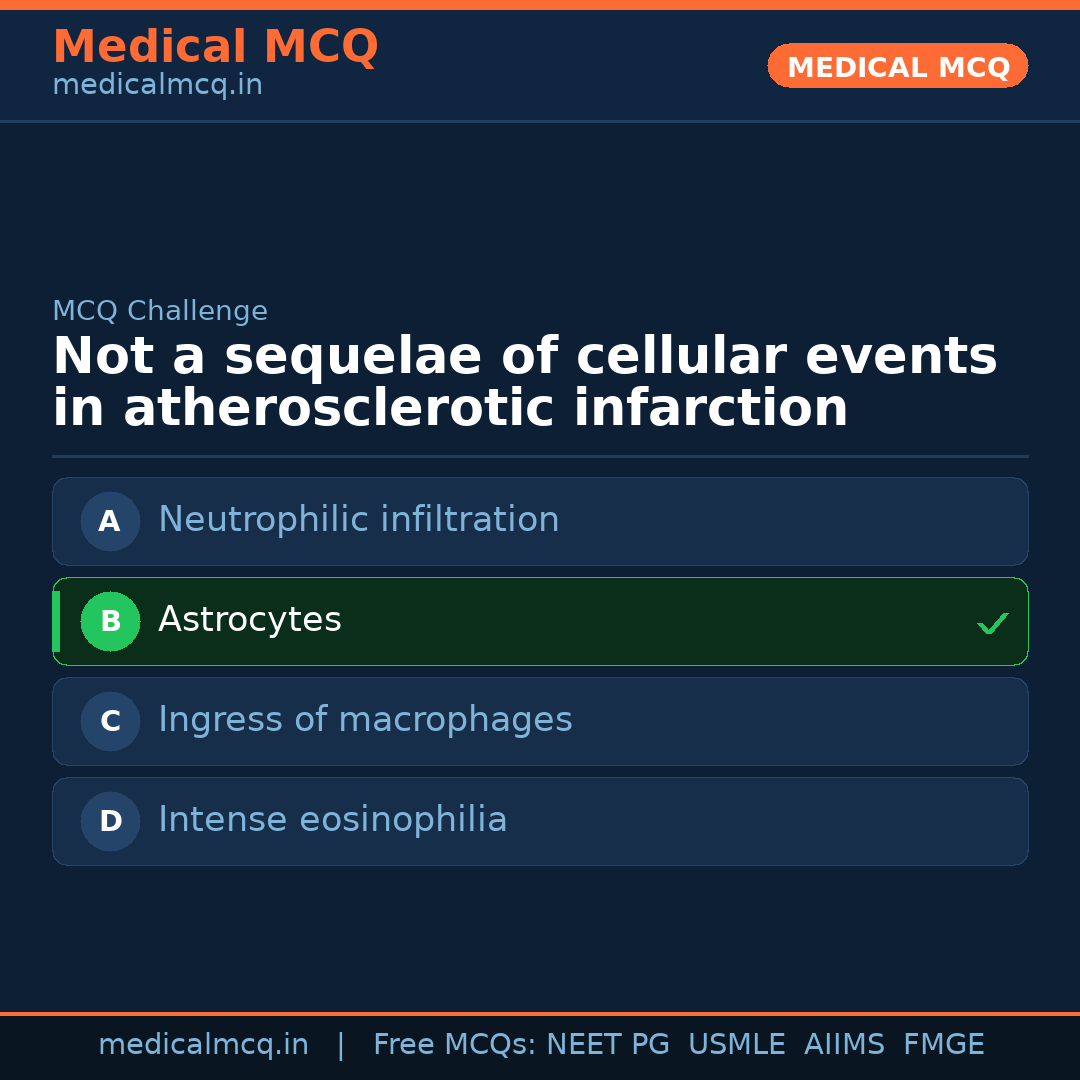Select the Intense eosinophilia answer text
The image size is (1080, 1080).
(x=332, y=820)
